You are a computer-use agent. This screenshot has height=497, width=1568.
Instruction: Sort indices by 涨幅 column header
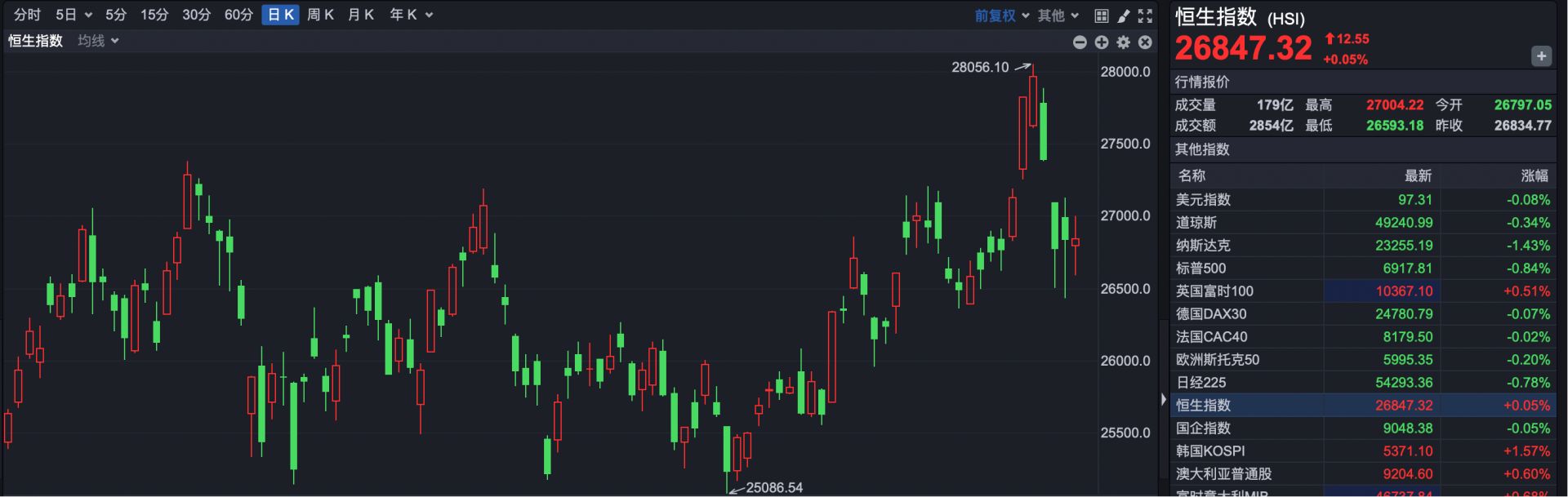[x=1534, y=175]
